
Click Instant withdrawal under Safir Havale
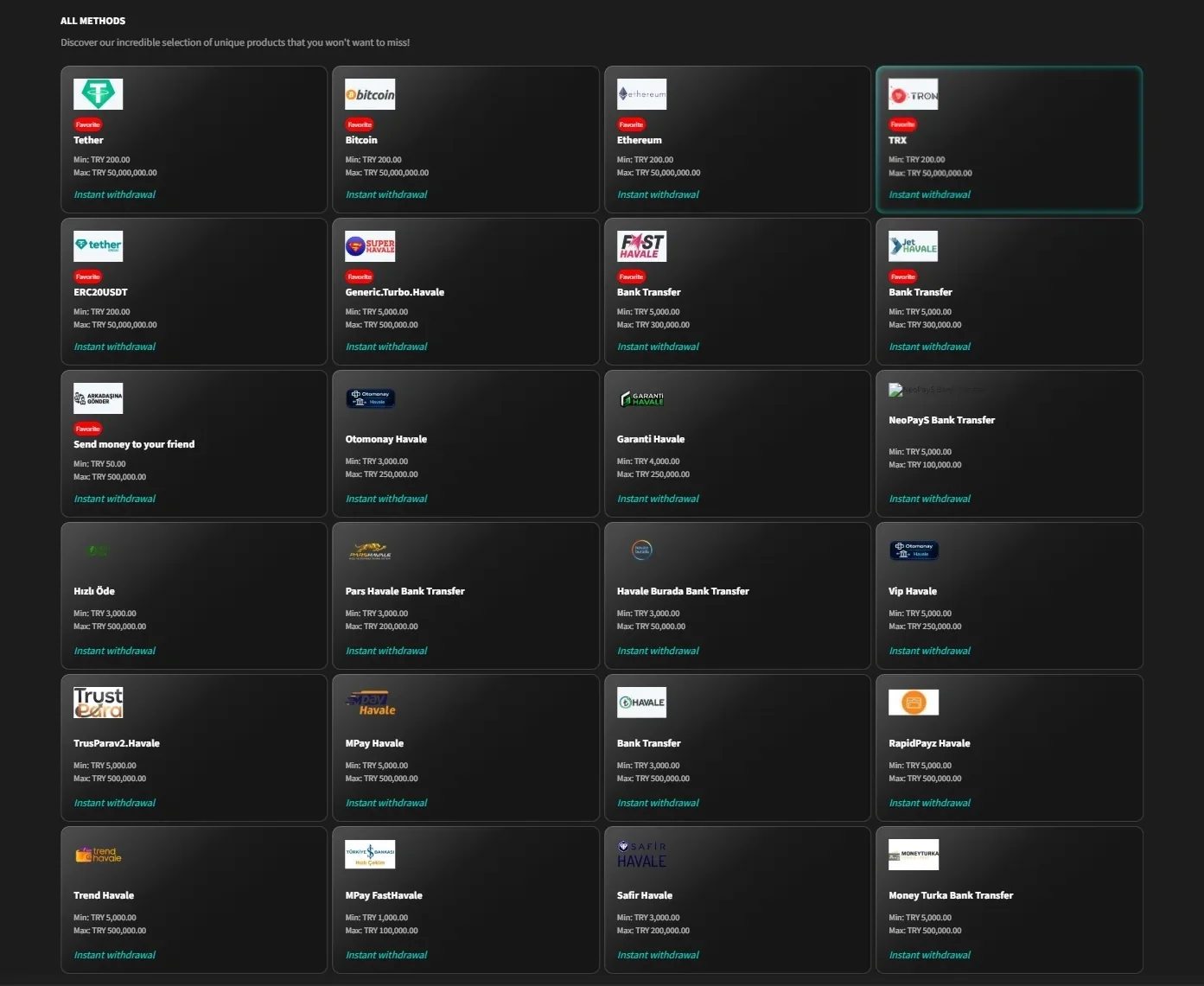658,955
